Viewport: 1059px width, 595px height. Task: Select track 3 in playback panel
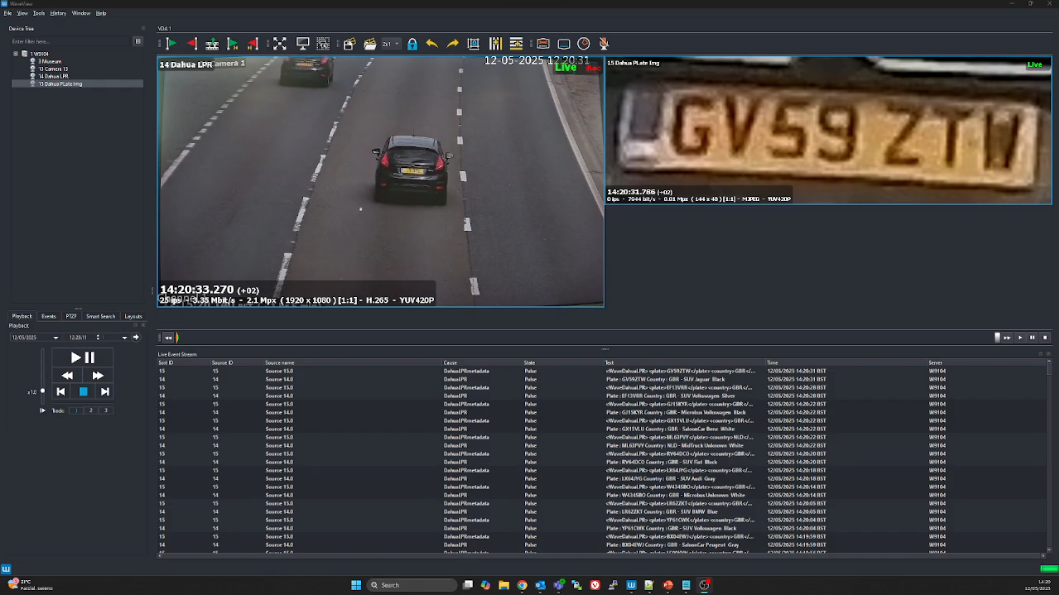tap(105, 411)
